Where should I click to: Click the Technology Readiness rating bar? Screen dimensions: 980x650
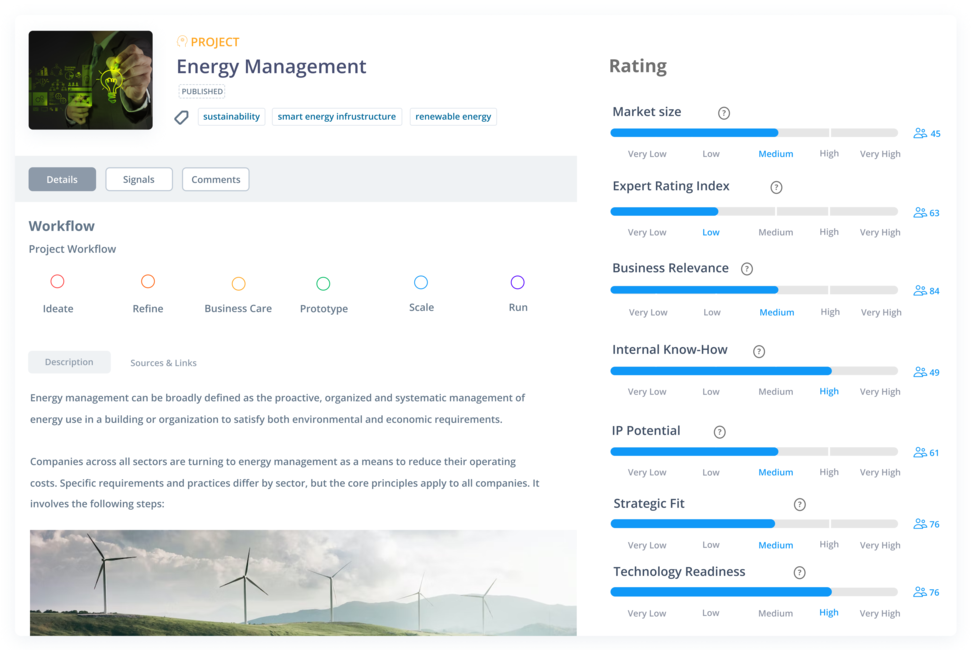754,592
